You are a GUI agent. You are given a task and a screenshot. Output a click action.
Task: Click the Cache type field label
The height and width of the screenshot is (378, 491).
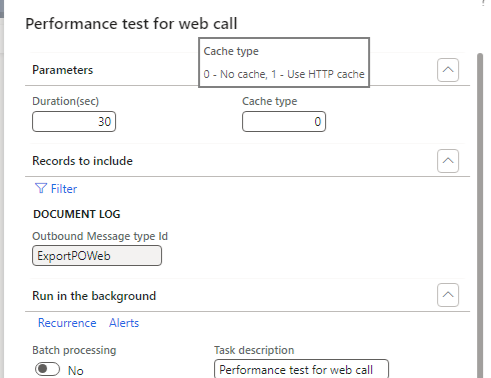tap(269, 101)
